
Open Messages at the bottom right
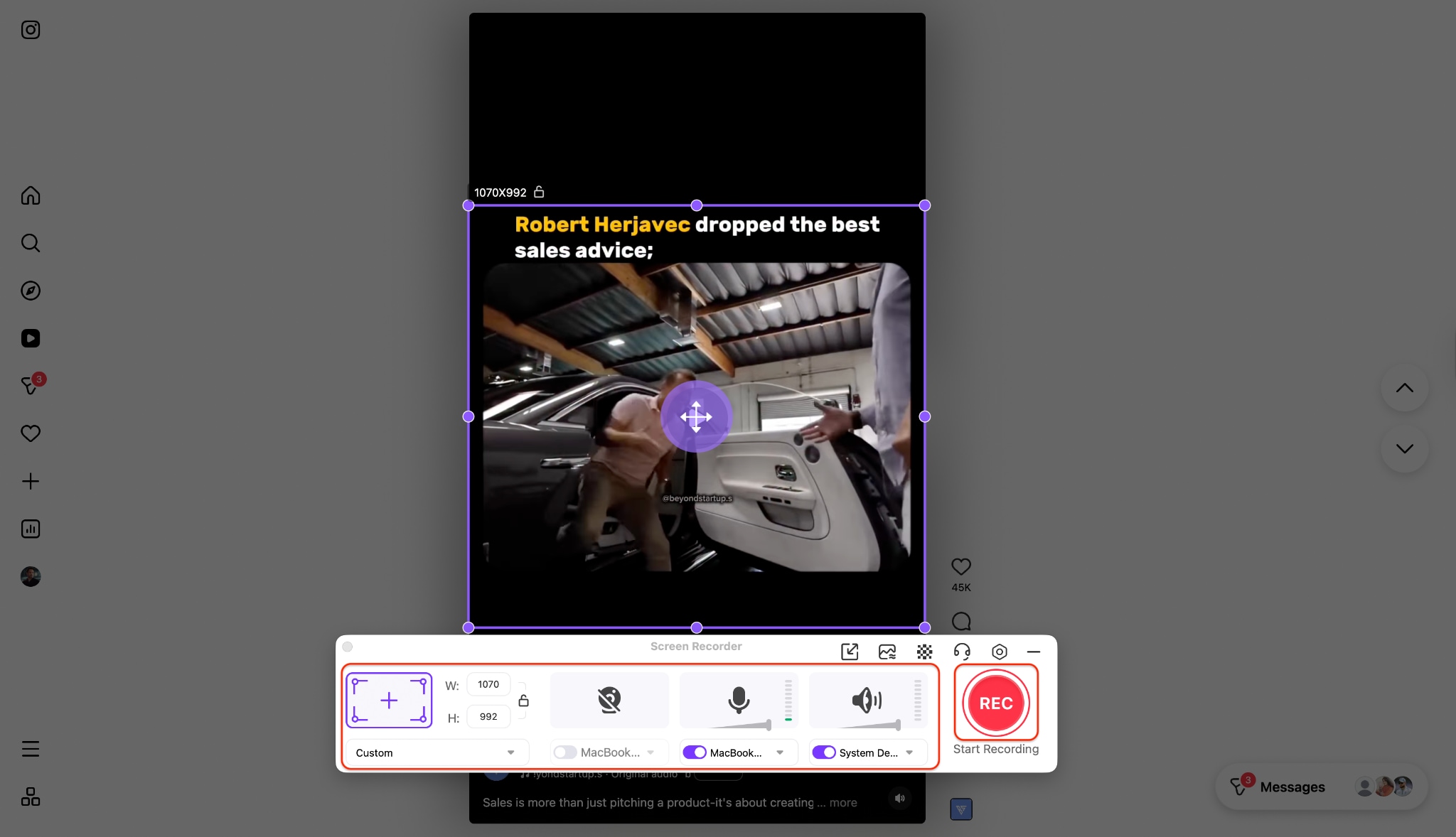1292,787
